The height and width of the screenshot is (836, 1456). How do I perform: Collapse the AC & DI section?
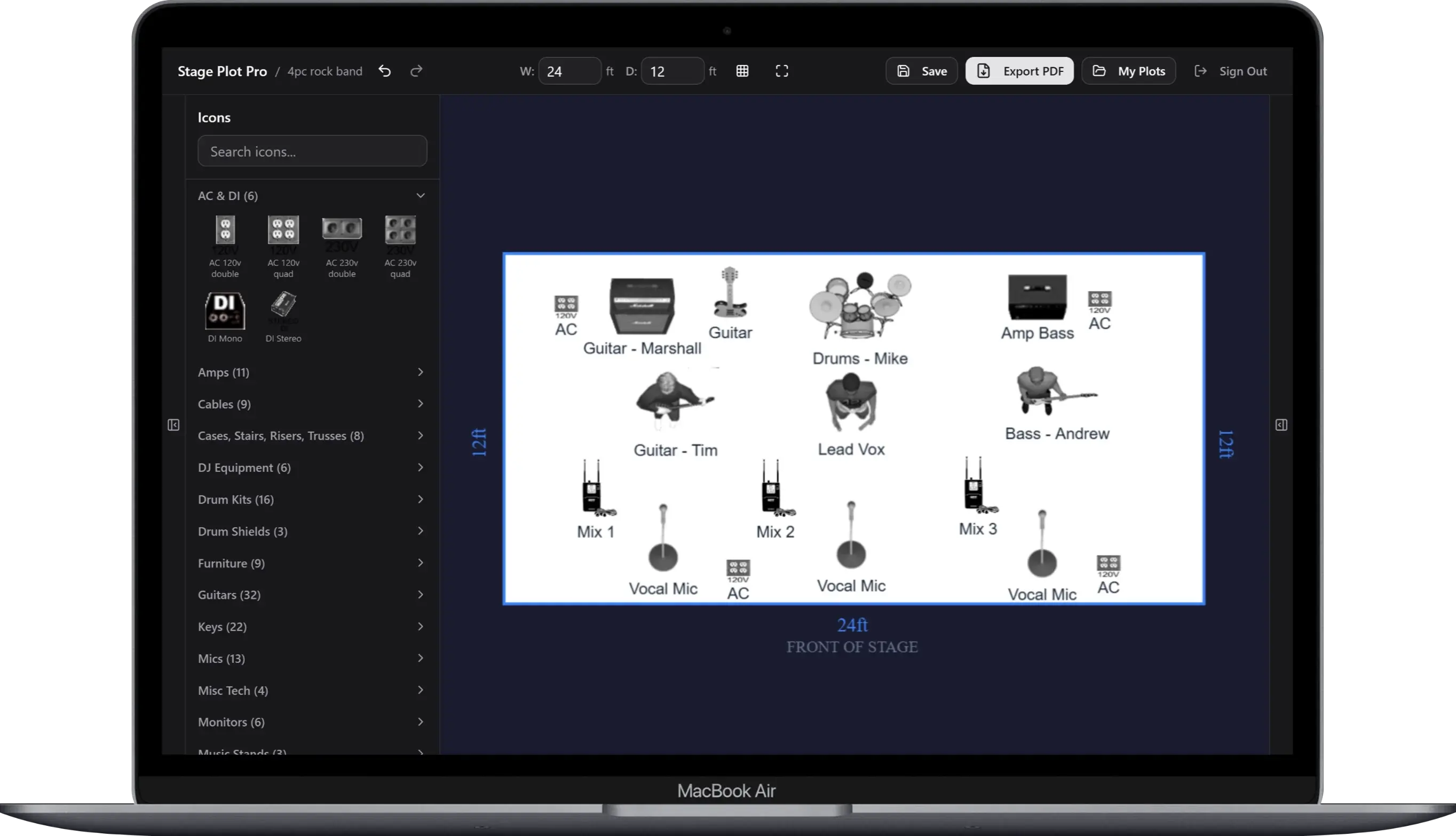[421, 195]
